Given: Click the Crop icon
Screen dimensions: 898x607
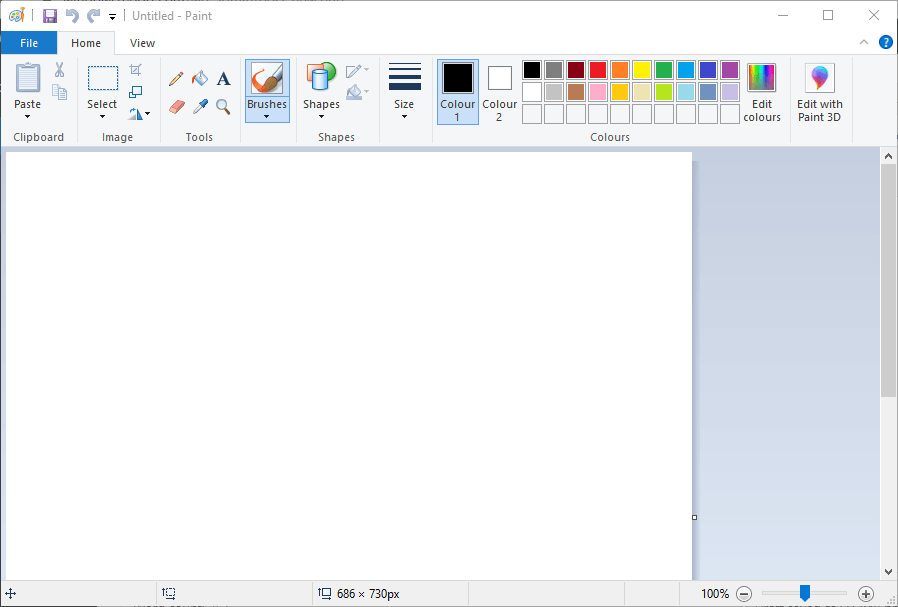Looking at the screenshot, I should point(136,70).
